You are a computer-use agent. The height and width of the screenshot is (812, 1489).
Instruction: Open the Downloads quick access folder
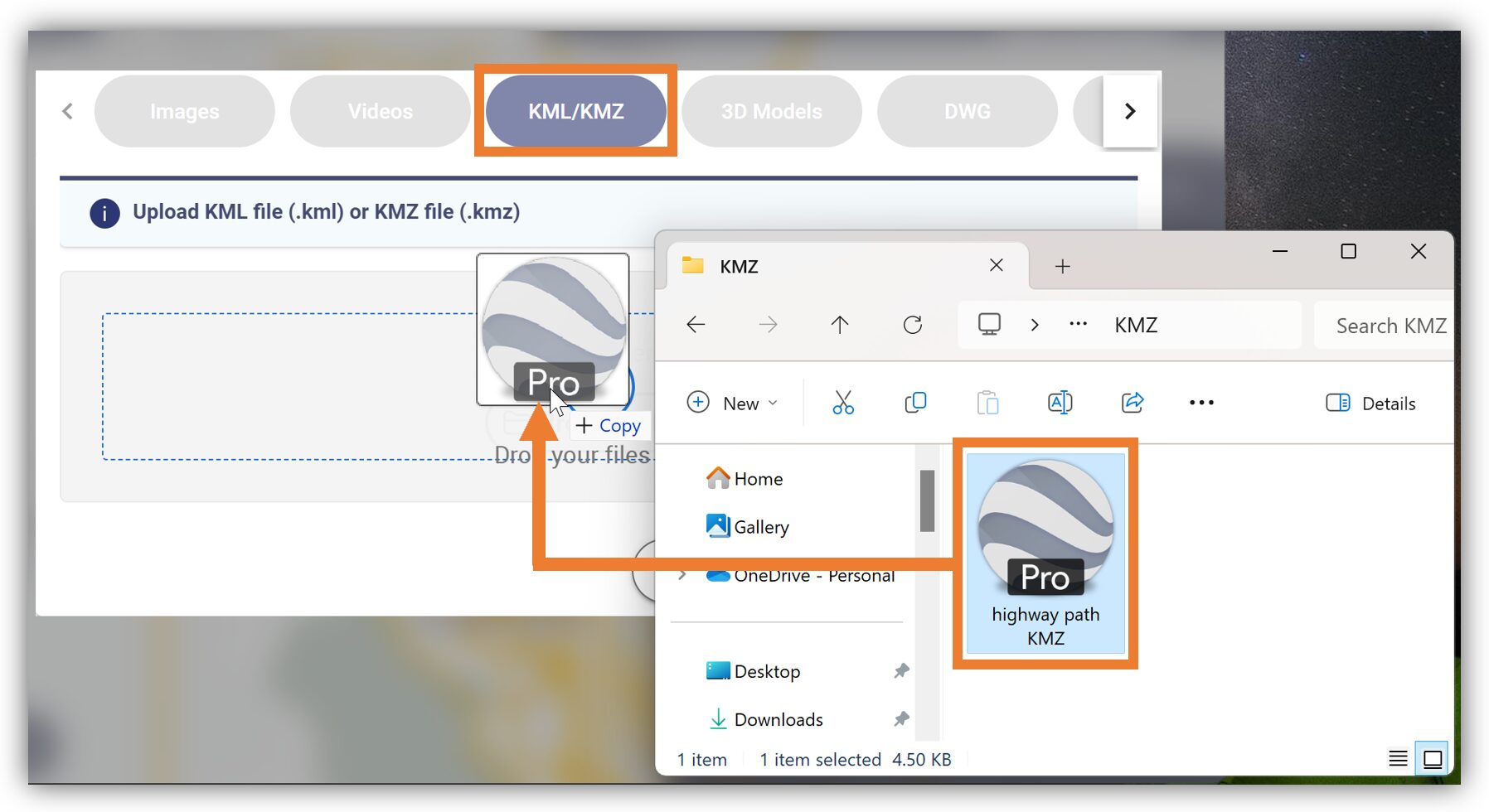(x=766, y=719)
